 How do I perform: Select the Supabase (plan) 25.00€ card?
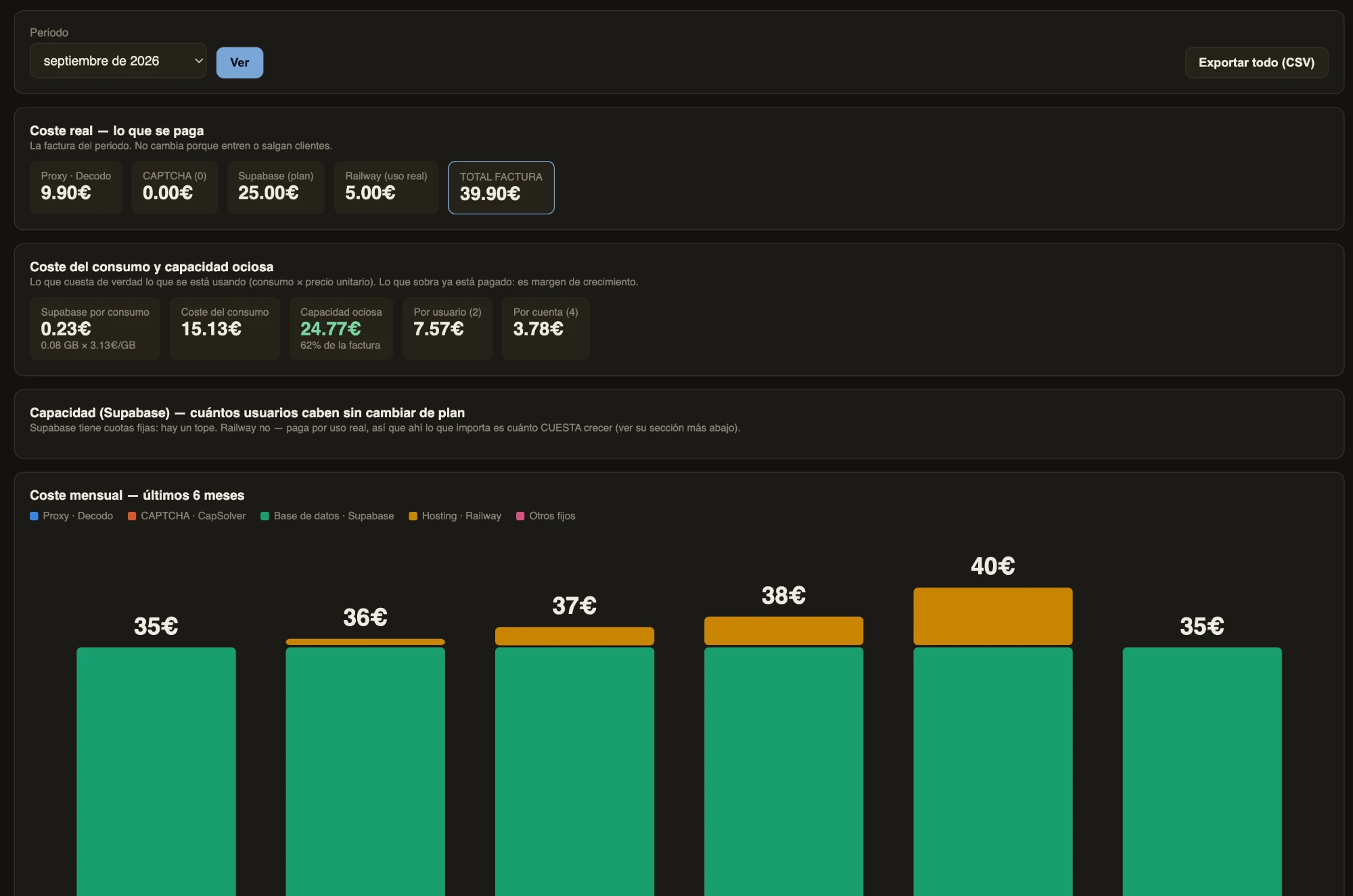276,187
